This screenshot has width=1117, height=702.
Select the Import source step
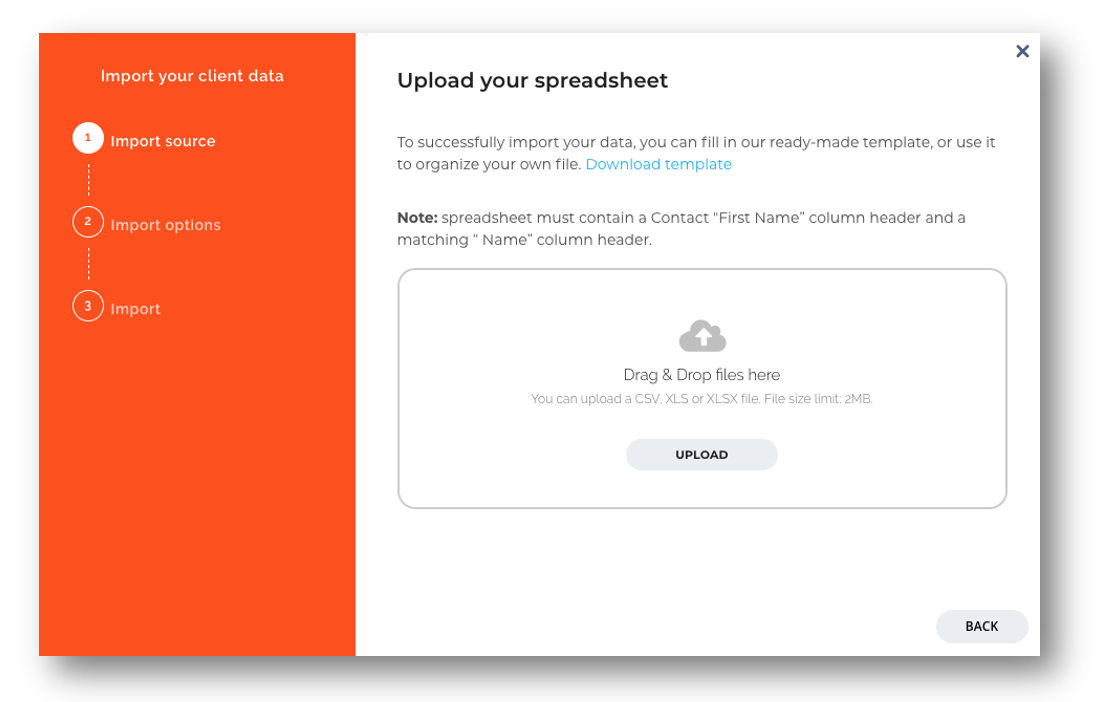[x=163, y=140]
